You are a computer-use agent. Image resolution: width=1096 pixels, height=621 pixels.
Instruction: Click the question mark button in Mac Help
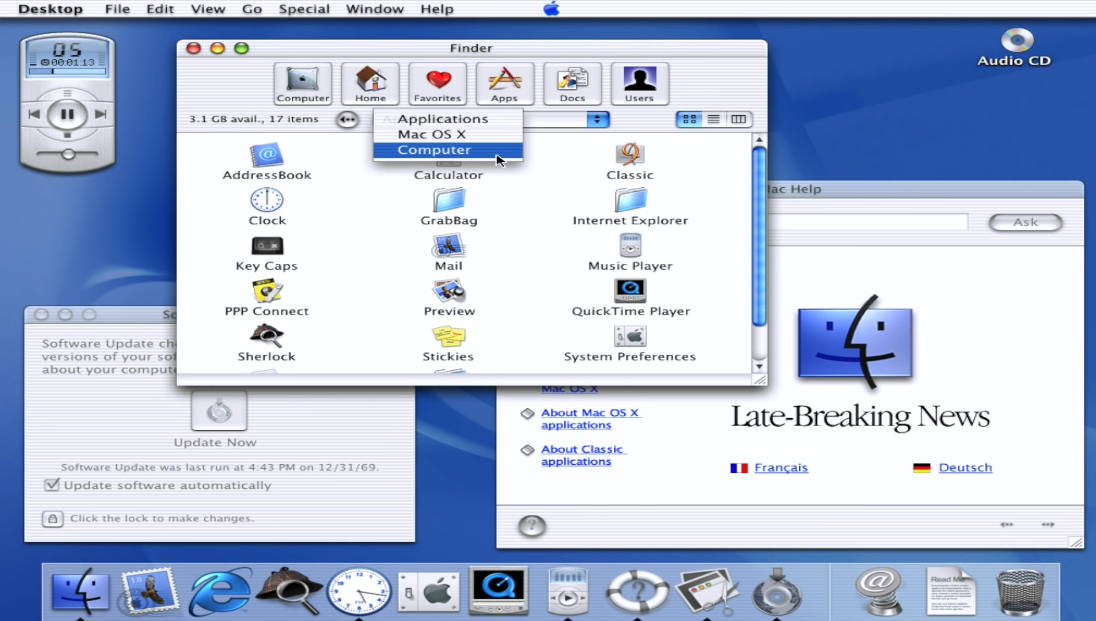click(532, 525)
